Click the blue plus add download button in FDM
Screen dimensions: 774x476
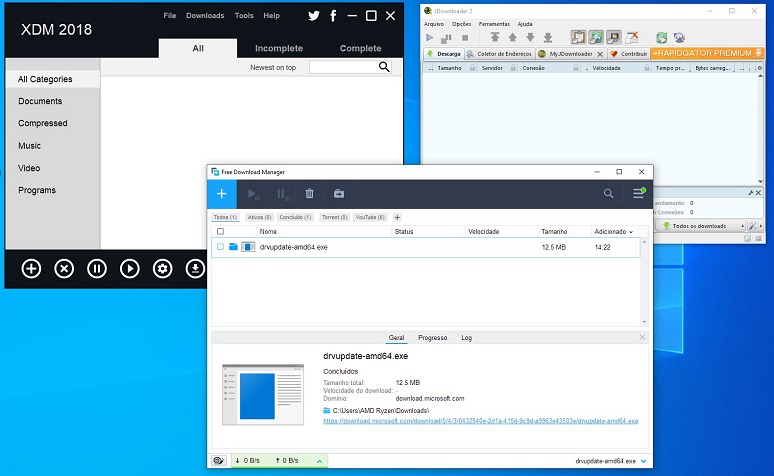point(222,194)
